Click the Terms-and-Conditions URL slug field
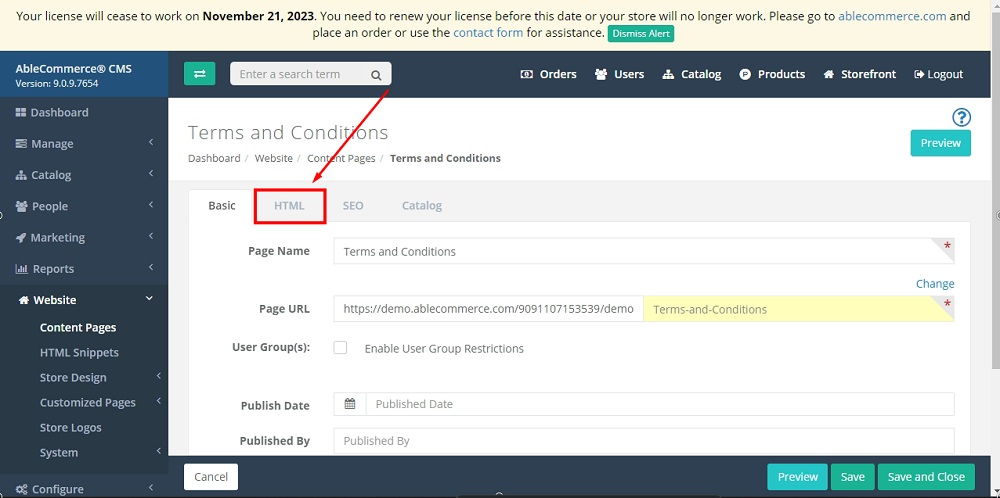The height and width of the screenshot is (498, 1000). click(798, 309)
